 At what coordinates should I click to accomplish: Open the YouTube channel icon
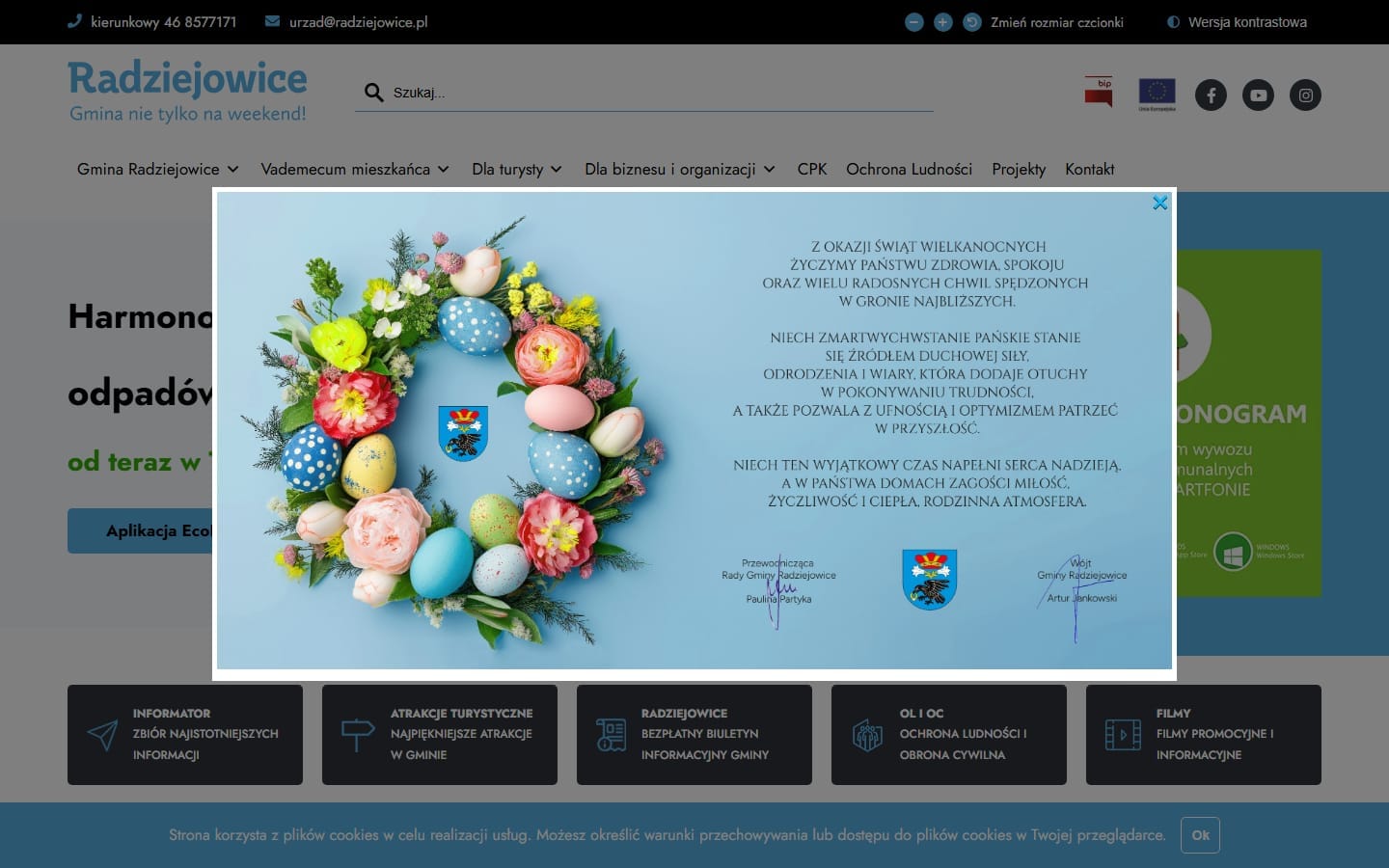[1258, 95]
